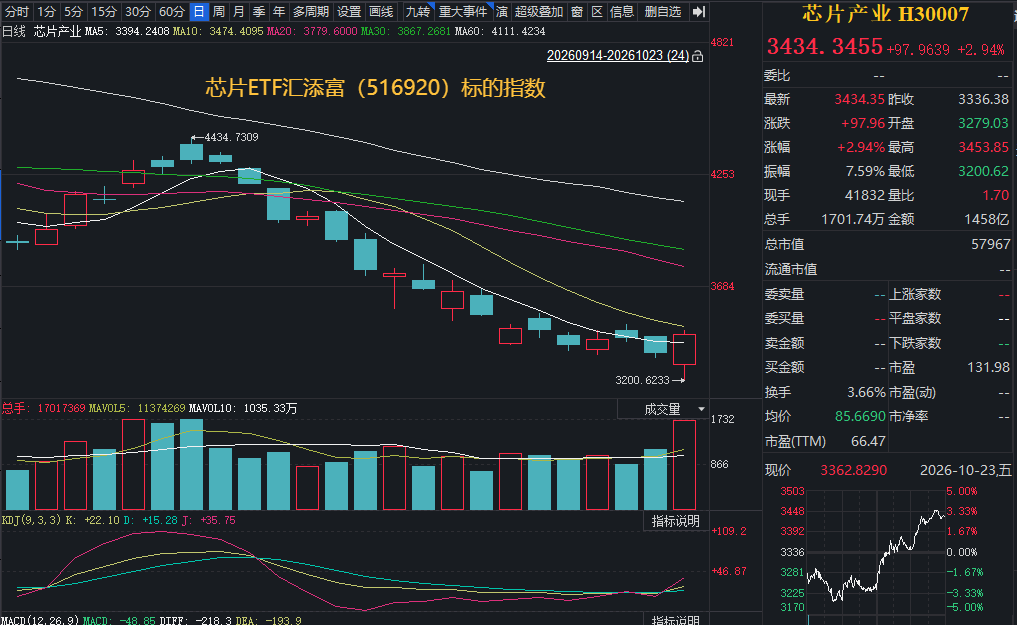Click the MA5: 3394.2408 legend label

pos(127,31)
